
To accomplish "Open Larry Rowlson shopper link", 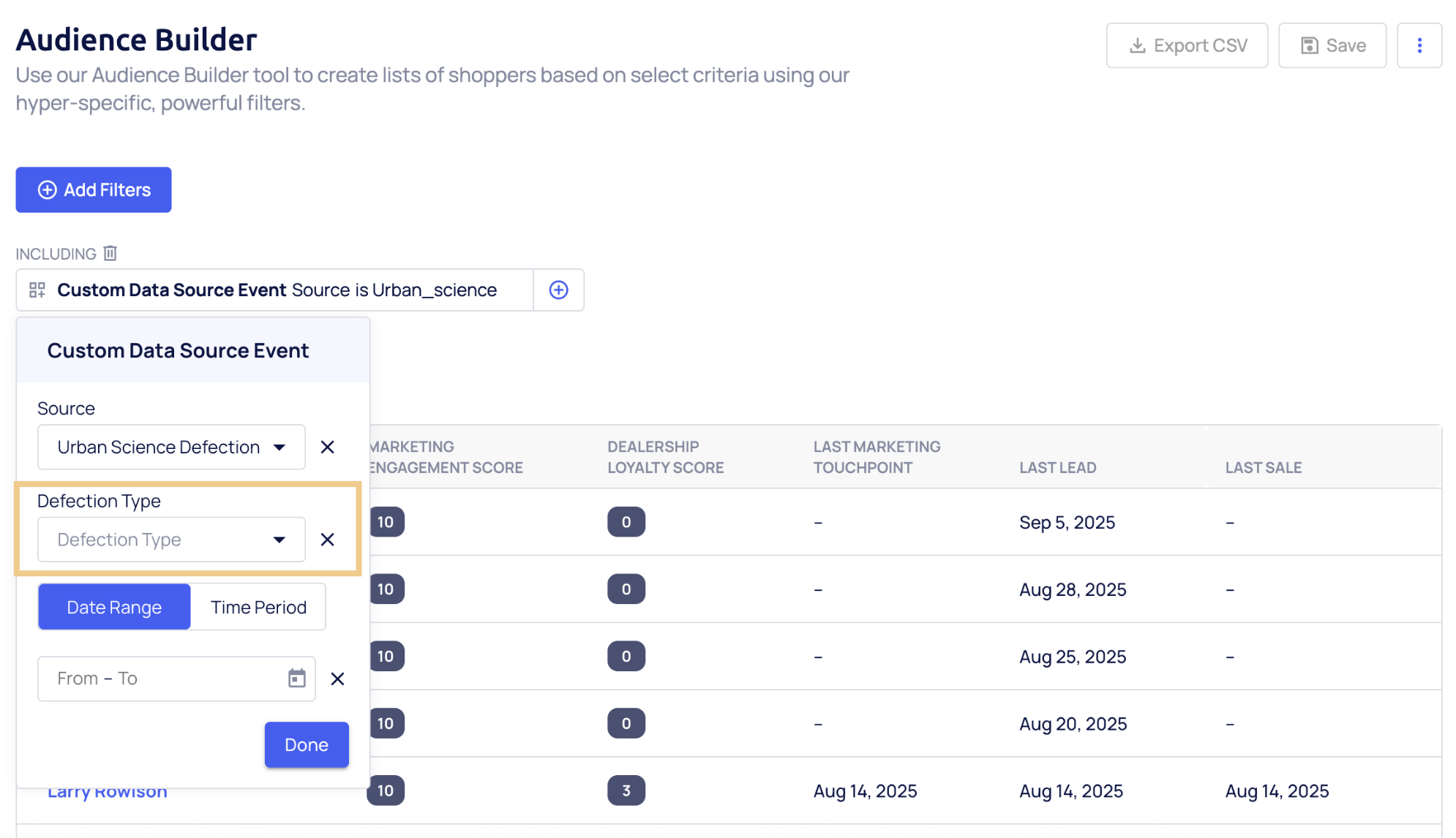I will [108, 793].
